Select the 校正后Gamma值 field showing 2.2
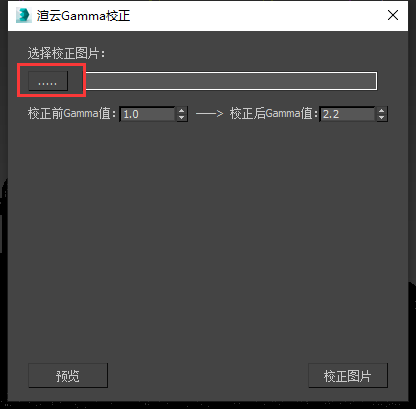This screenshot has height=409, width=416. pos(347,114)
